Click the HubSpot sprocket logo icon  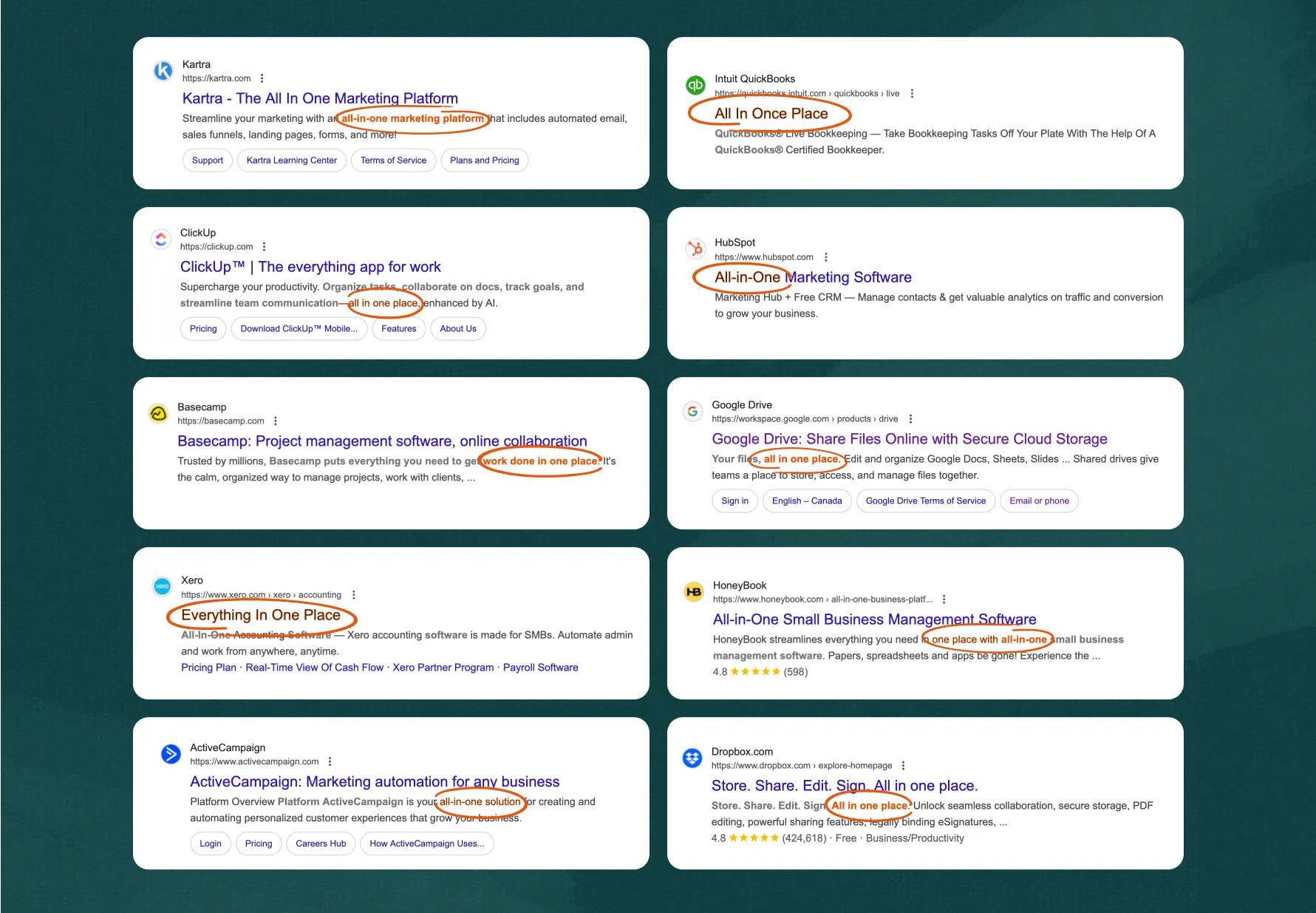[x=695, y=248]
